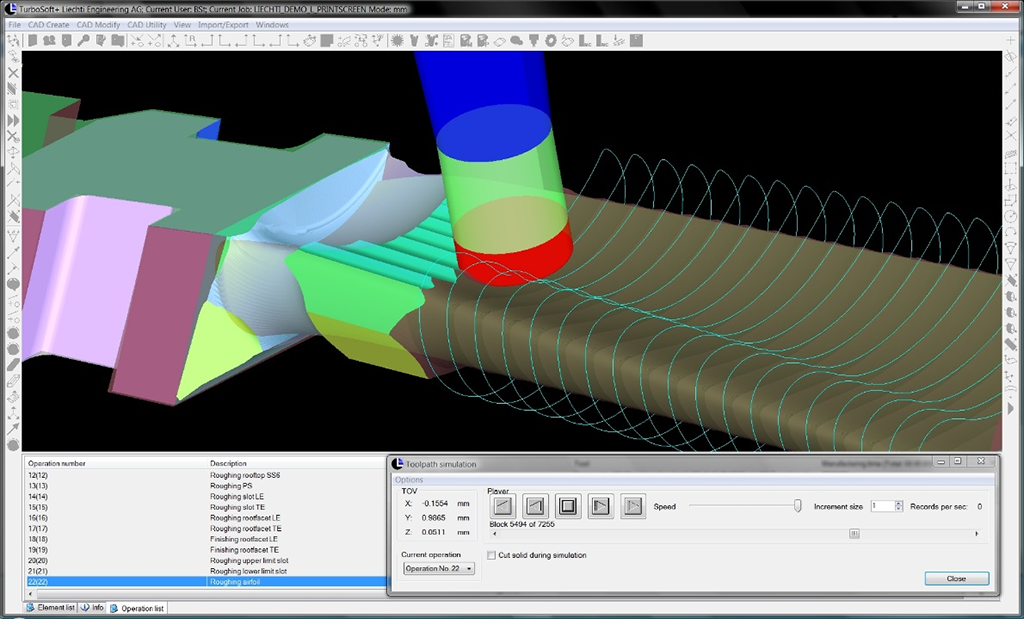
Task: Select row 15(15) Roughing slot TE
Action: [x=206, y=507]
